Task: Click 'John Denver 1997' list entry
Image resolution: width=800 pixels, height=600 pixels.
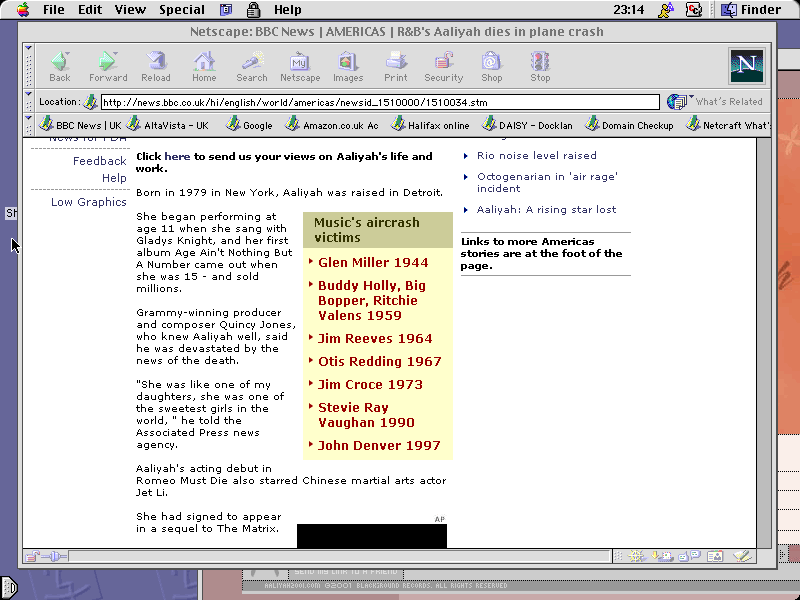Action: [x=379, y=445]
